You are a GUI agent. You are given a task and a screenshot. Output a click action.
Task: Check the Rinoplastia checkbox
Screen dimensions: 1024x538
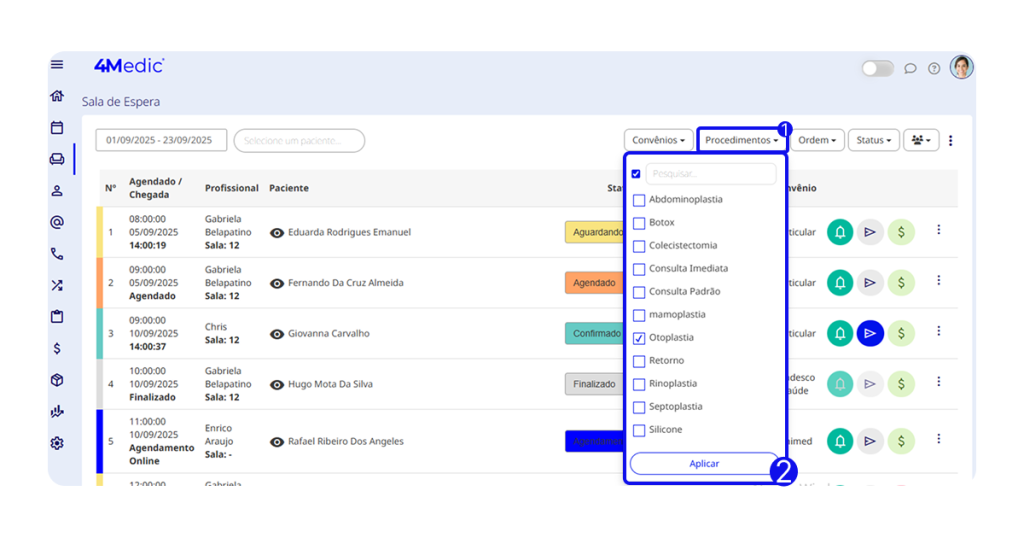point(639,384)
